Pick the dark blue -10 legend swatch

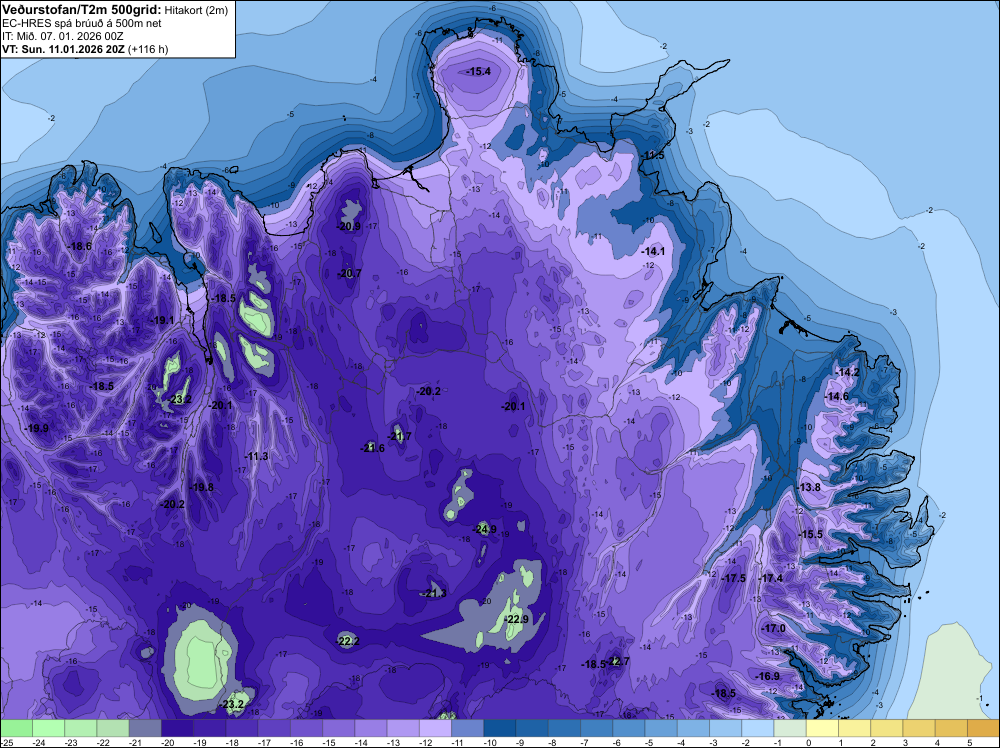(x=500, y=728)
